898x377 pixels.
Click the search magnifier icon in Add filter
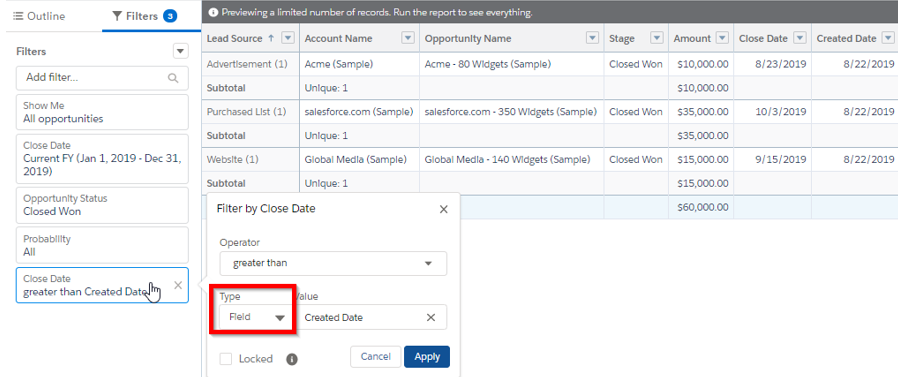(173, 78)
